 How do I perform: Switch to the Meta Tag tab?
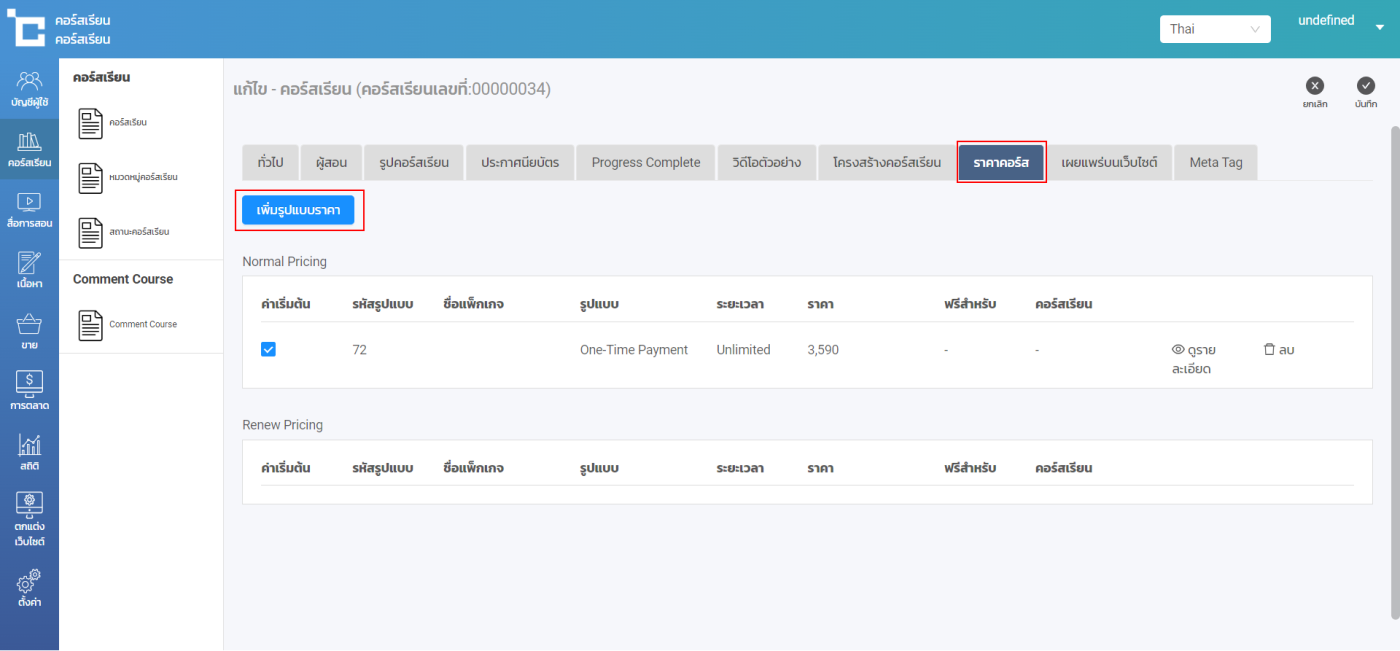1215,162
